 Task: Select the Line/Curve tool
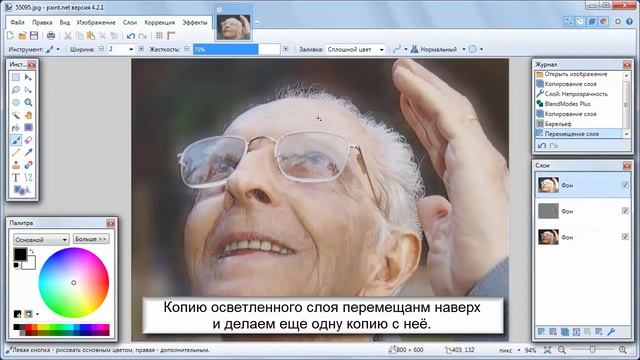tap(28, 178)
